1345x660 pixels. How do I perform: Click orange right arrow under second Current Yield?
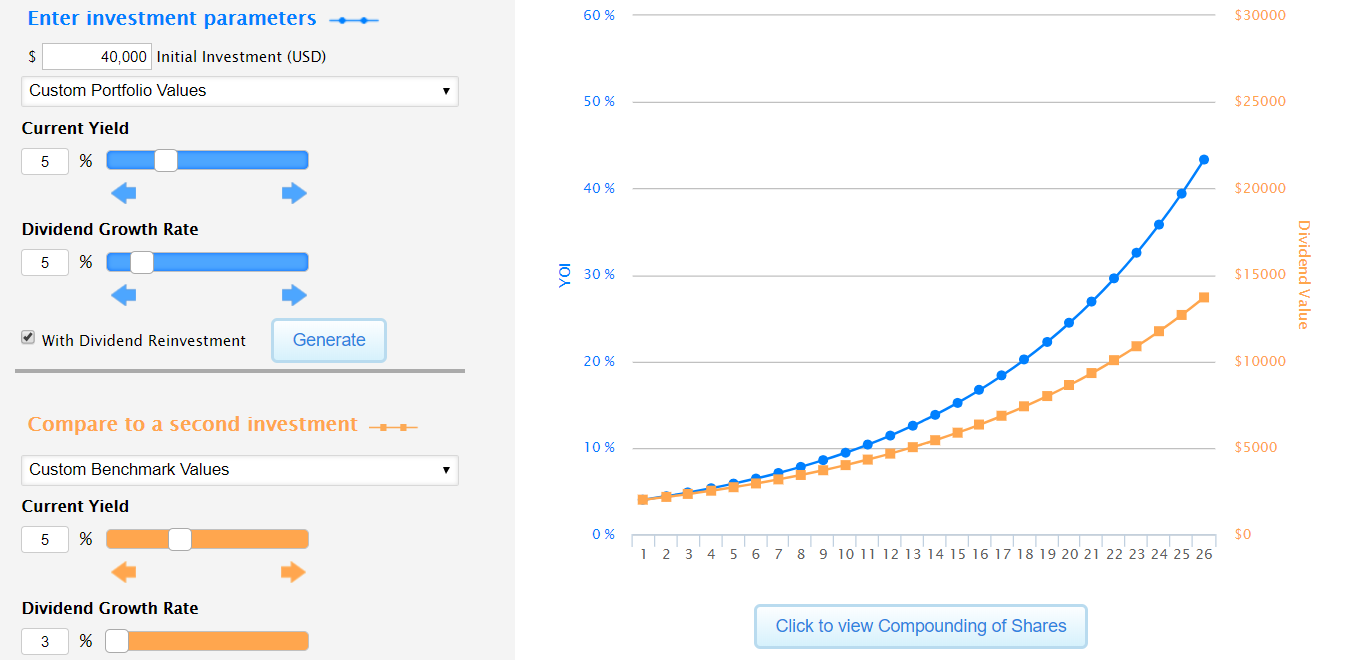coord(293,572)
